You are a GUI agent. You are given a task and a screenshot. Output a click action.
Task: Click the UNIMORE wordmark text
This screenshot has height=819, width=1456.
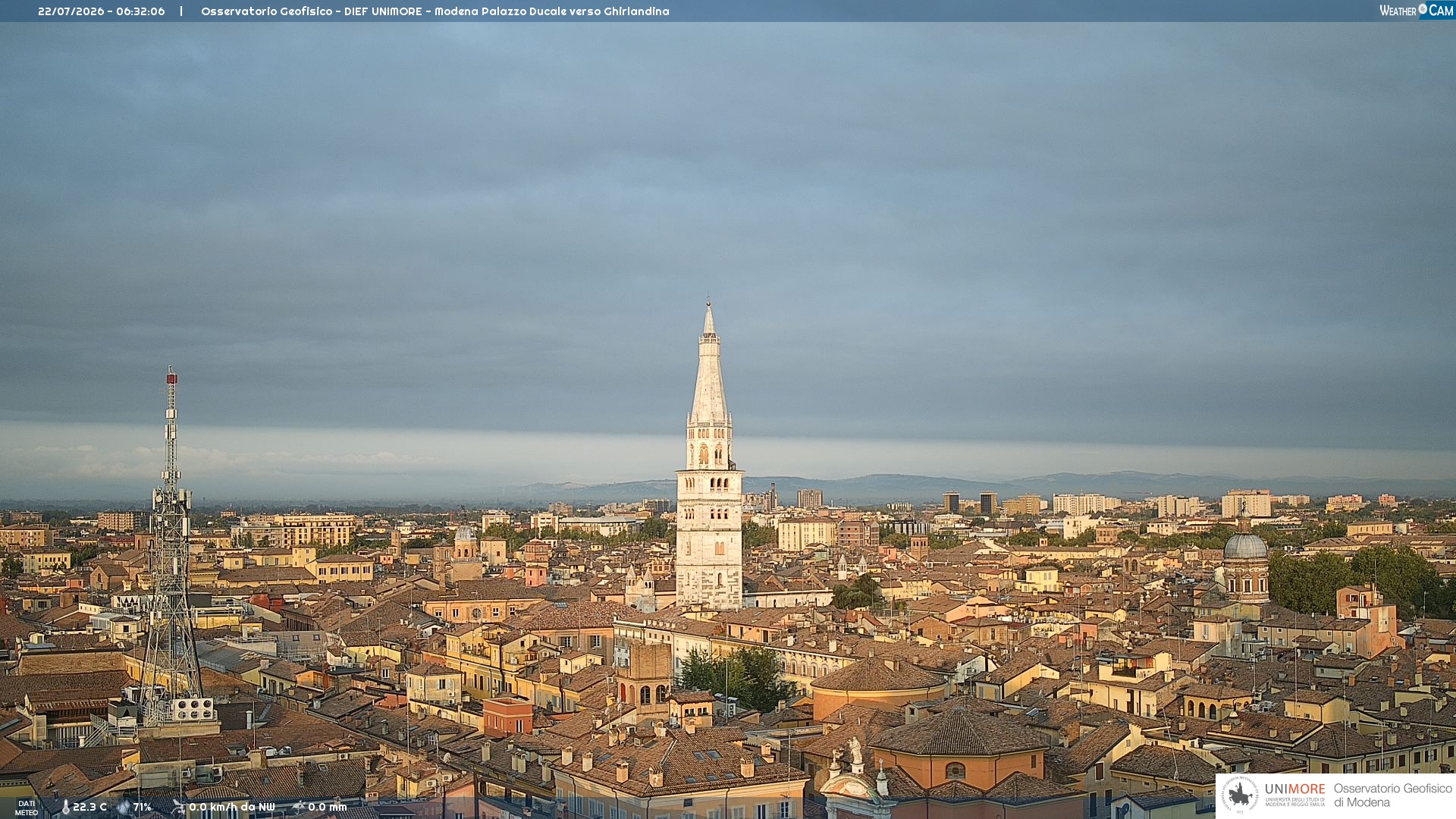[x=1295, y=789]
